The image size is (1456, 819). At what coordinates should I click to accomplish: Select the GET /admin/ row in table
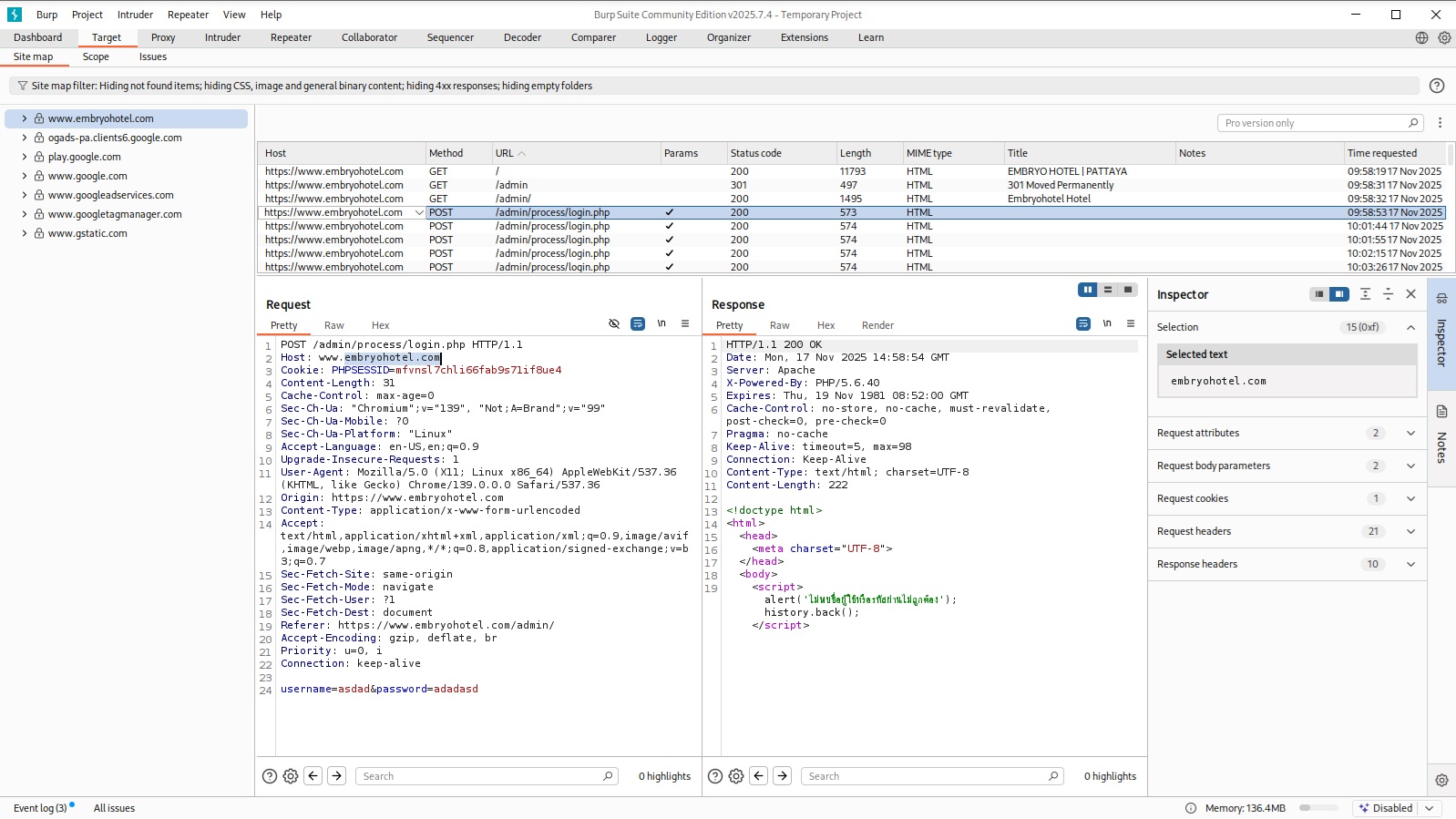[851, 199]
